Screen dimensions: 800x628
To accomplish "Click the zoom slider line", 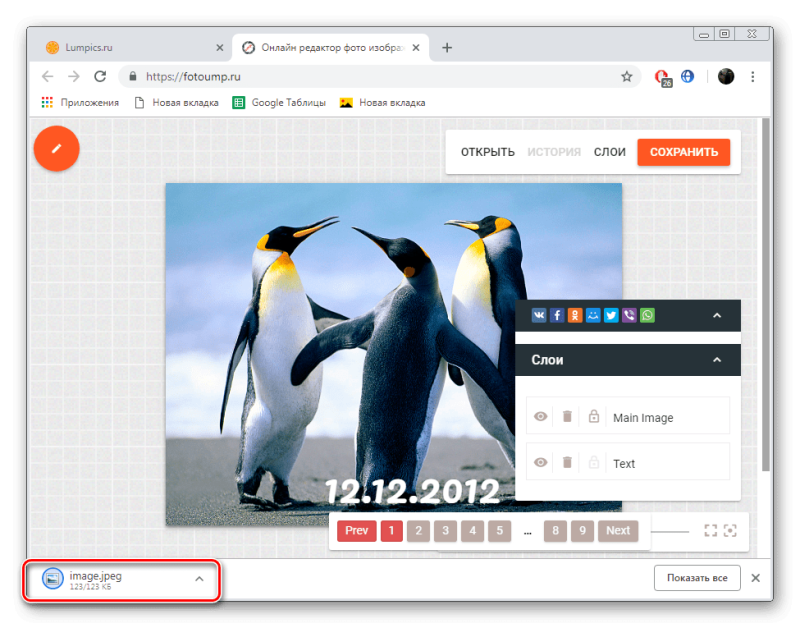I will tap(670, 532).
